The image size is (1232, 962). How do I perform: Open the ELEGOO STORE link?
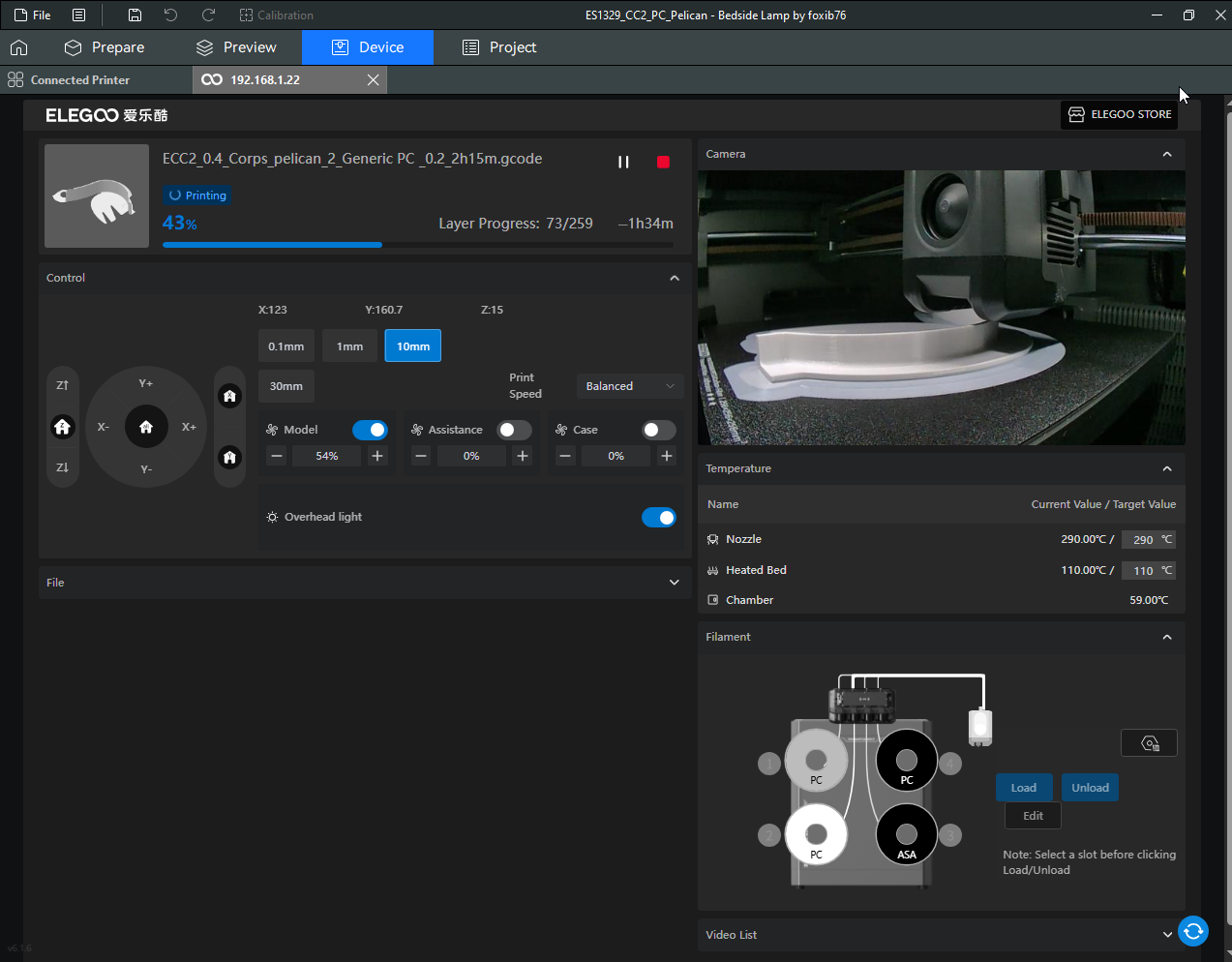tap(1120, 114)
